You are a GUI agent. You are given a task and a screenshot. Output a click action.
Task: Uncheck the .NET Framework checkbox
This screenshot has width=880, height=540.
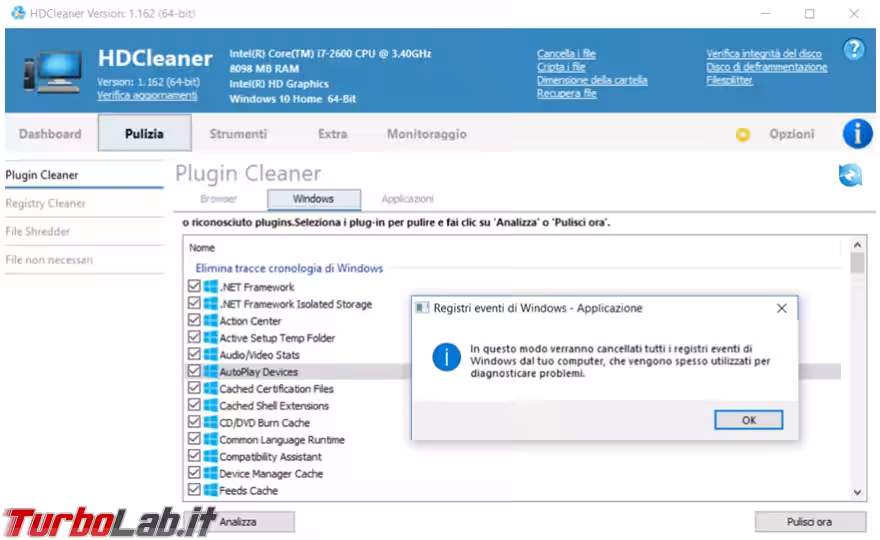[194, 286]
